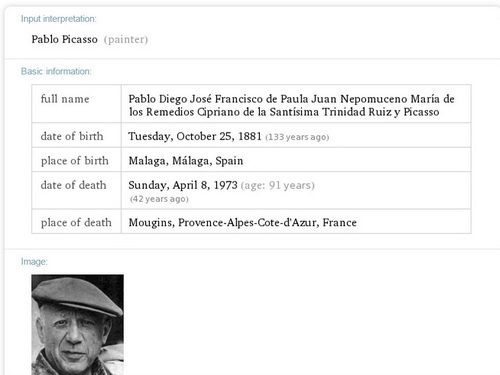Select the 'full name' row label
This screenshot has height=375, width=500.
pos(65,99)
